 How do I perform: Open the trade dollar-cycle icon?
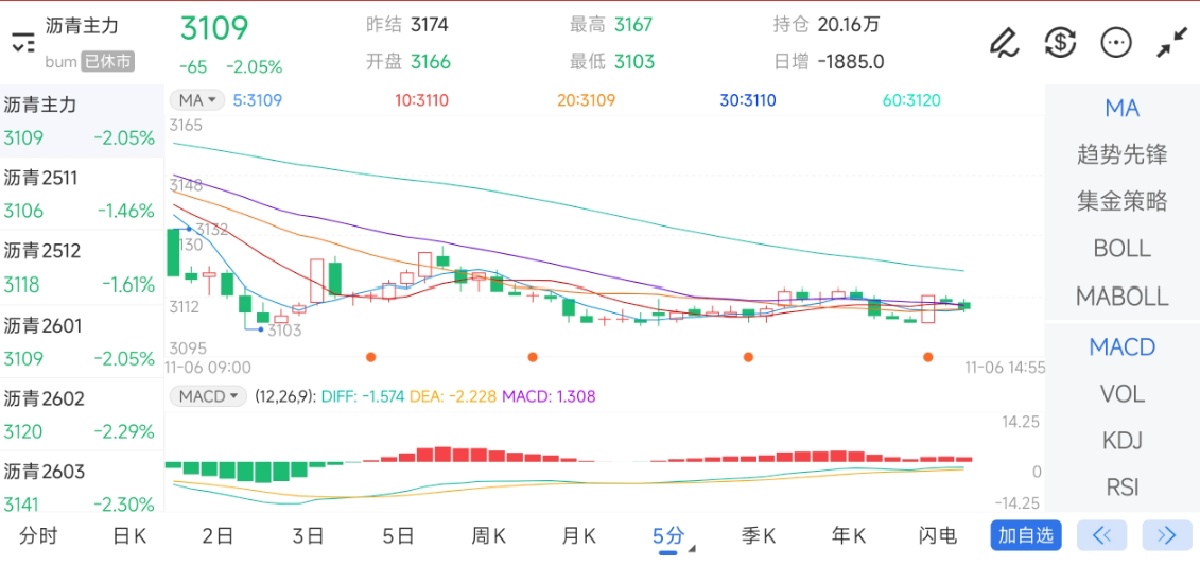[1060, 42]
